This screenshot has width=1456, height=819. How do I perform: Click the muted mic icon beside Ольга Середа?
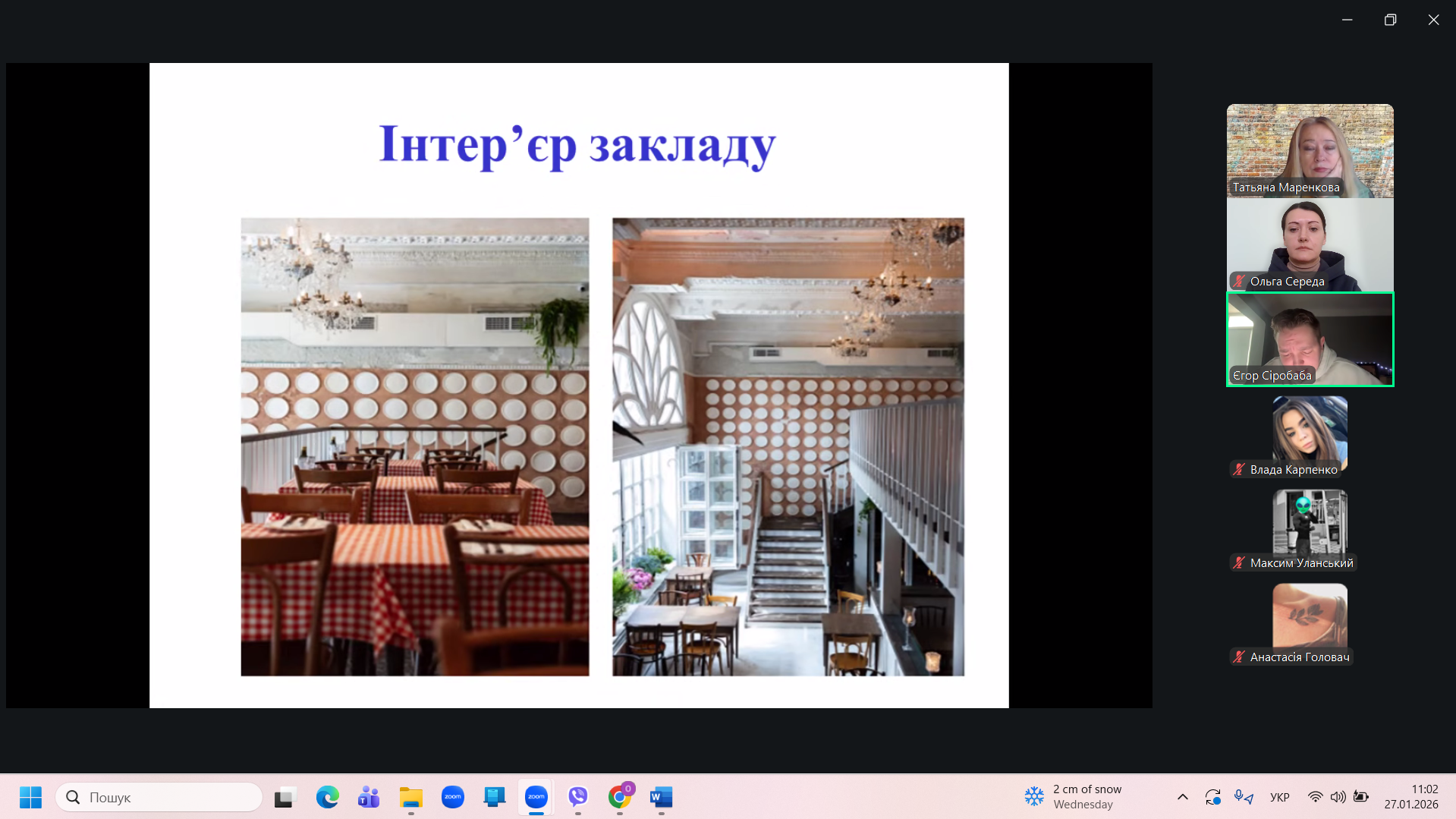(x=1239, y=282)
